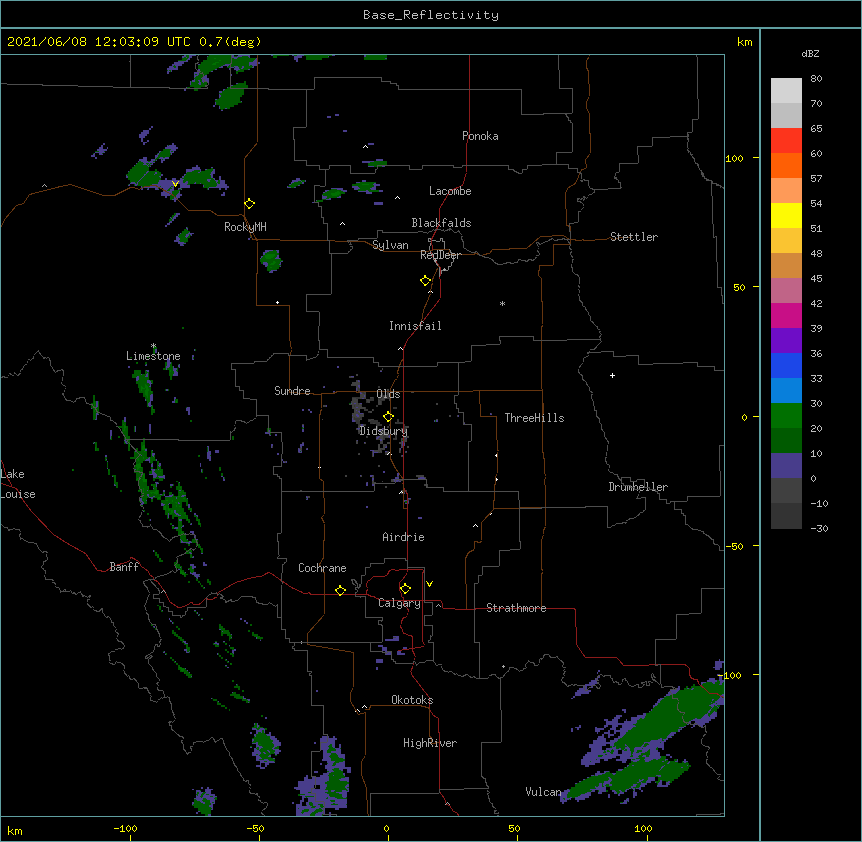The width and height of the screenshot is (862, 842).
Task: Click the Olds town label
Action: [x=388, y=394]
